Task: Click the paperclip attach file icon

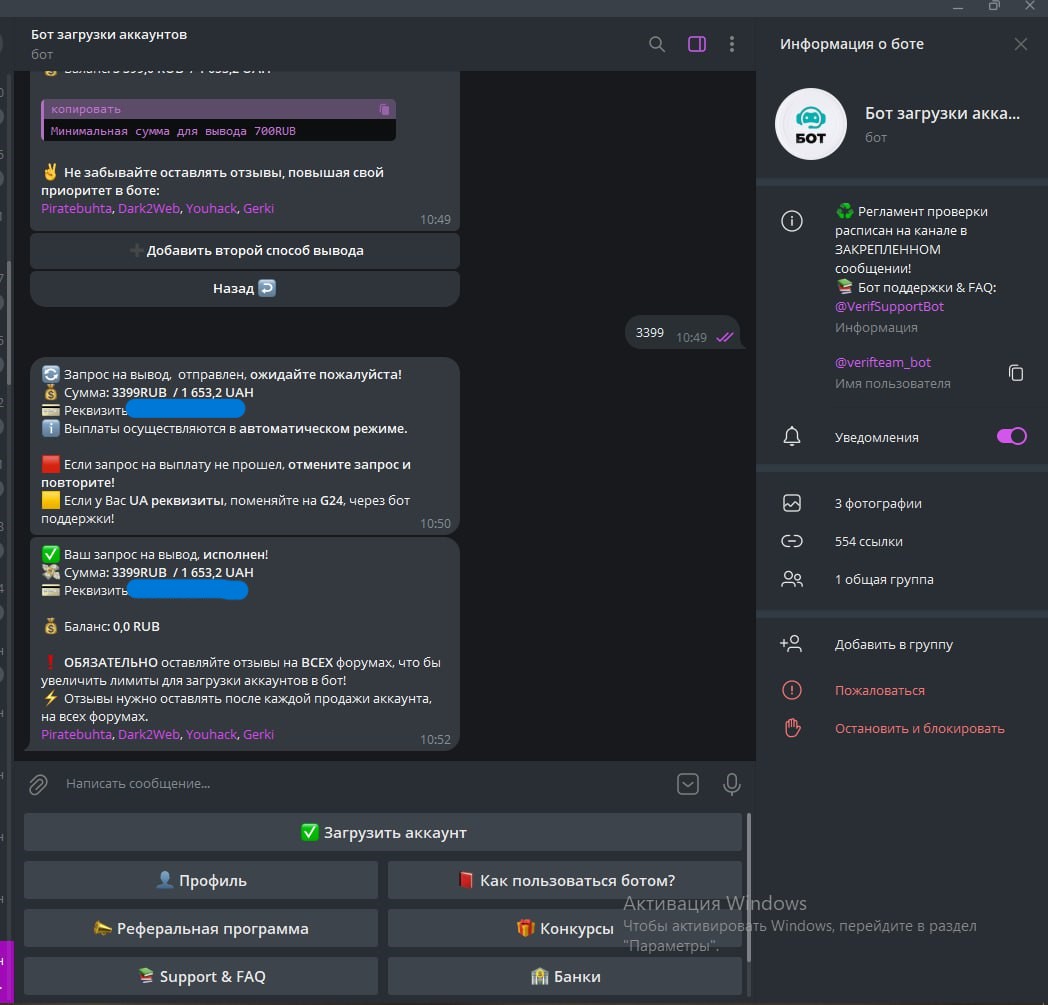Action: coord(38,785)
